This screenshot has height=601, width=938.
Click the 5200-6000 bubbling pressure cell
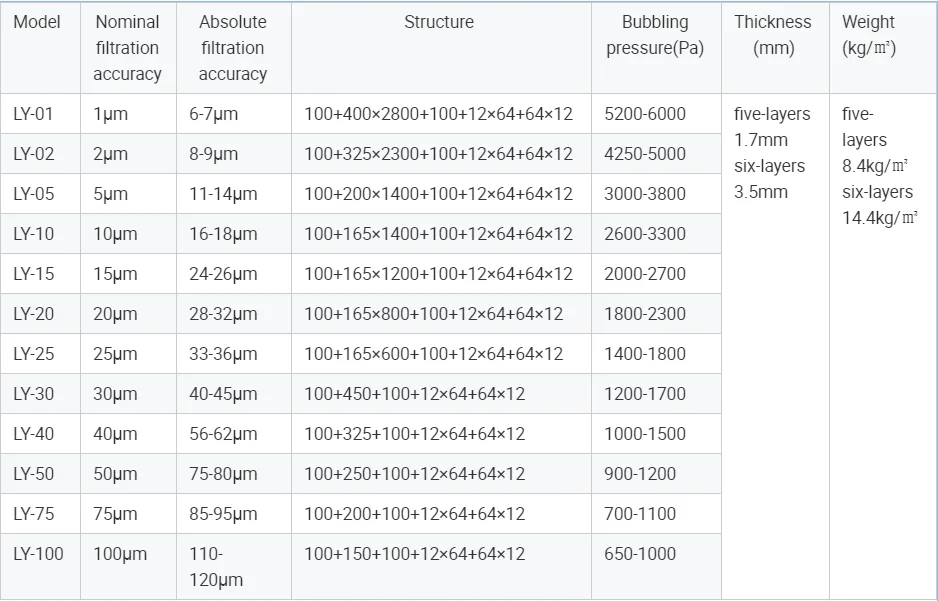pos(645,114)
